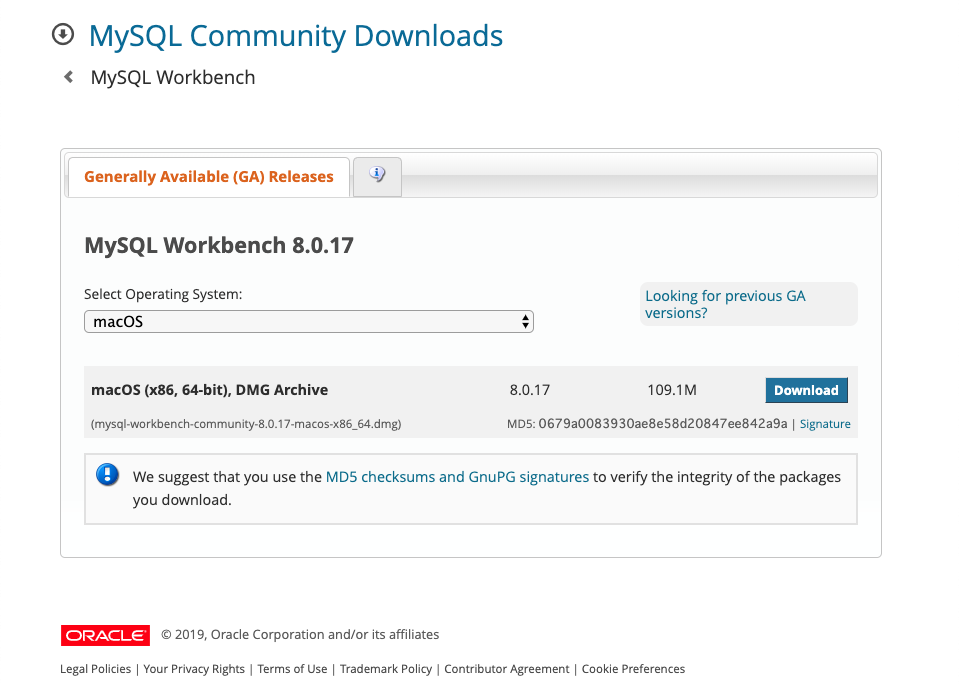Open the Signature link beside the MD5 hash
The image size is (959, 686).
(825, 424)
